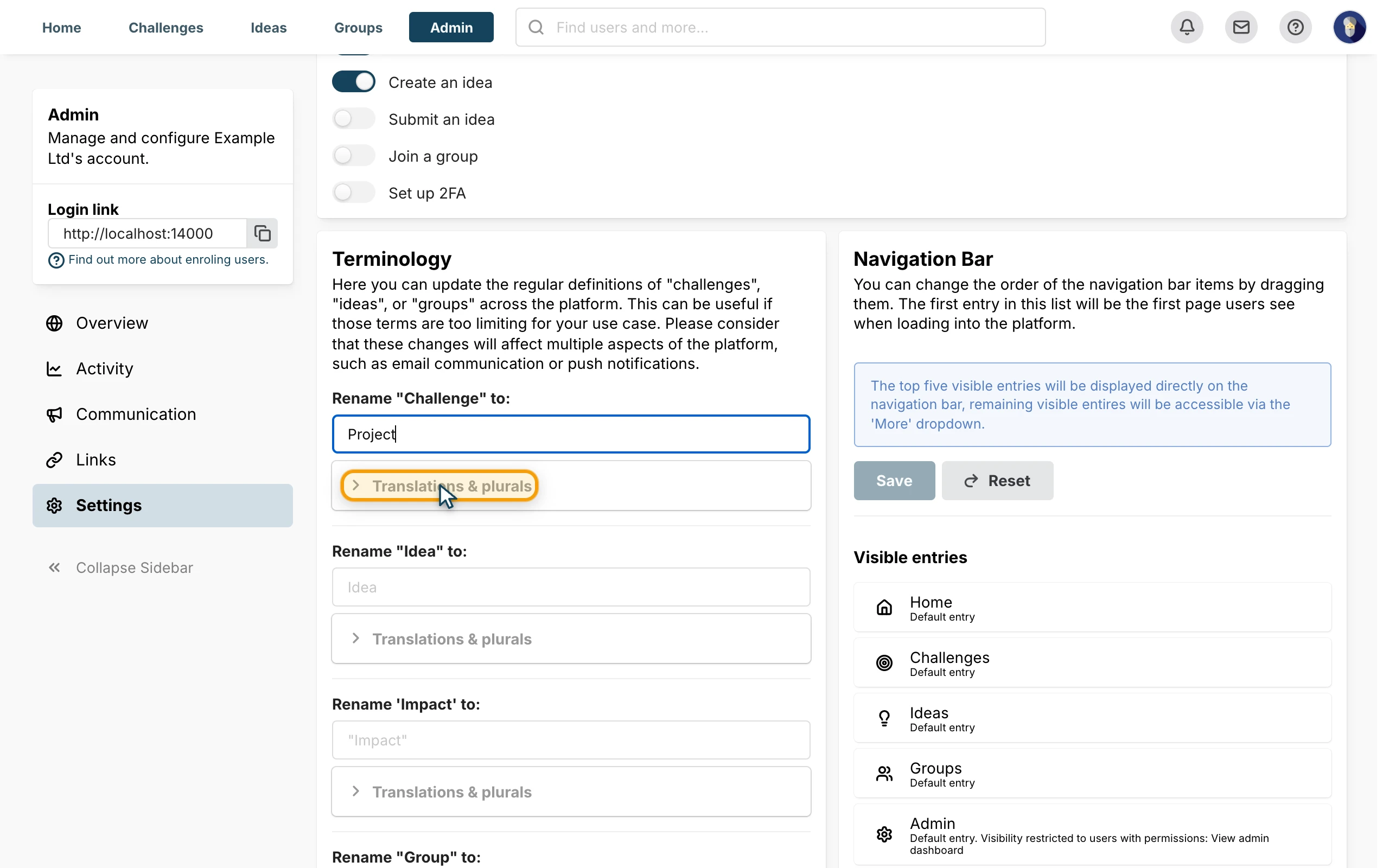This screenshot has width=1389, height=868.
Task: Open the Challenges nav tab
Action: (166, 27)
